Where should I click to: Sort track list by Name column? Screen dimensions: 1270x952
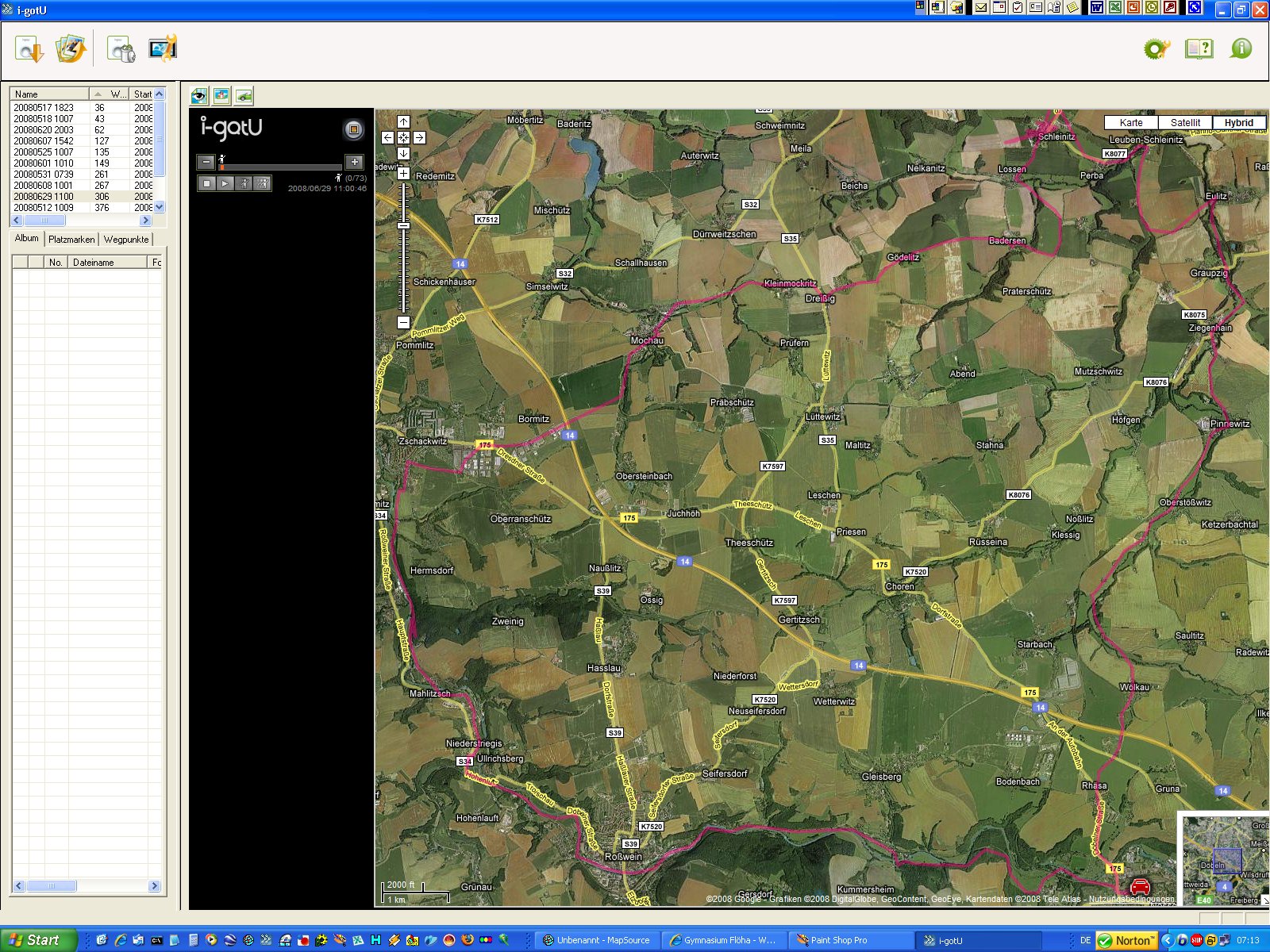[x=49, y=94]
